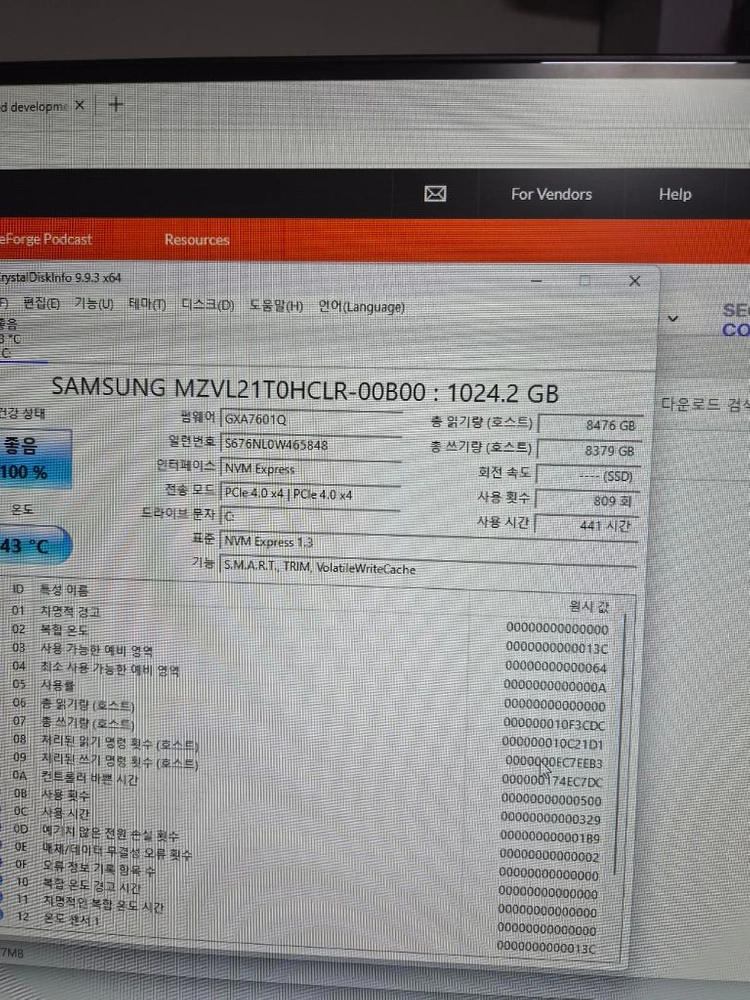
Task: Click the 원시 값 column header
Action: click(589, 606)
